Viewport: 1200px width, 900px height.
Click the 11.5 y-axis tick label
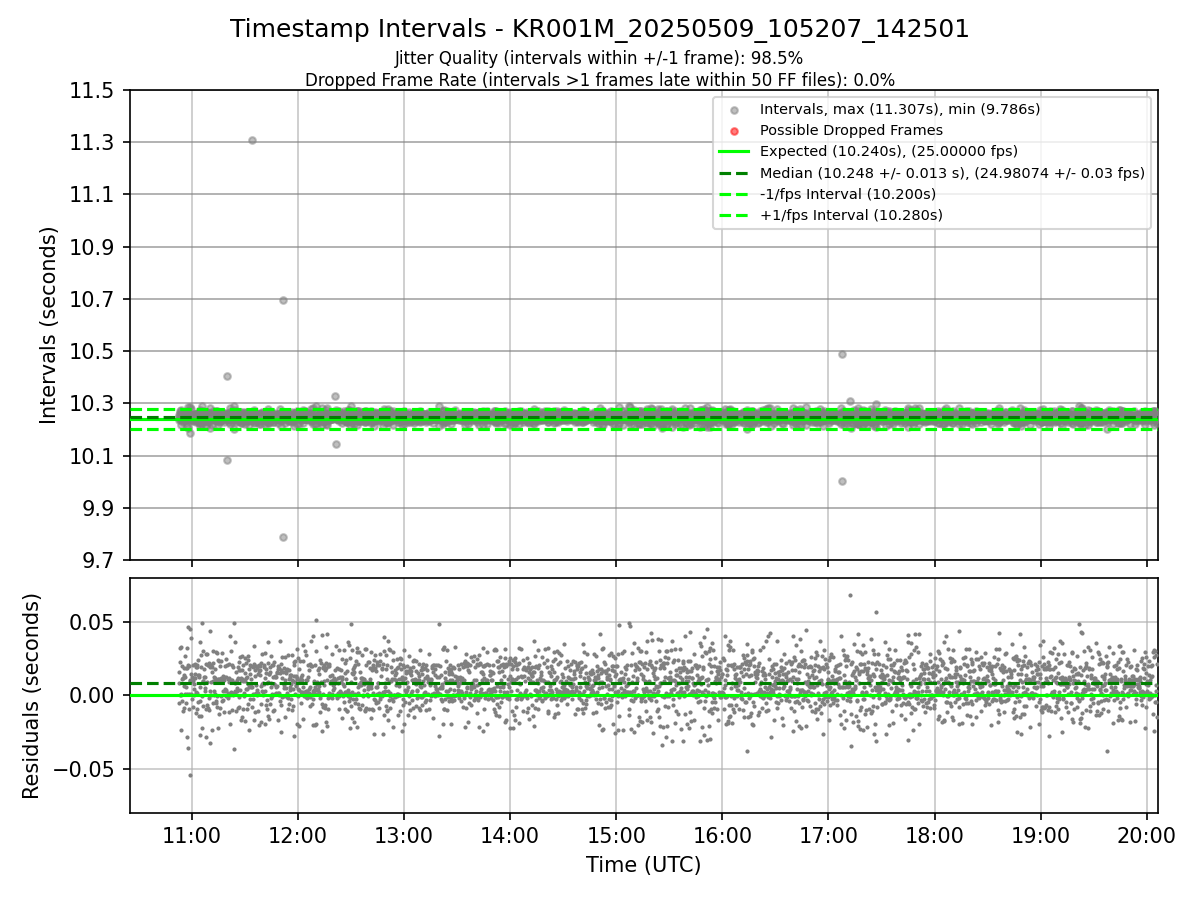tap(94, 90)
